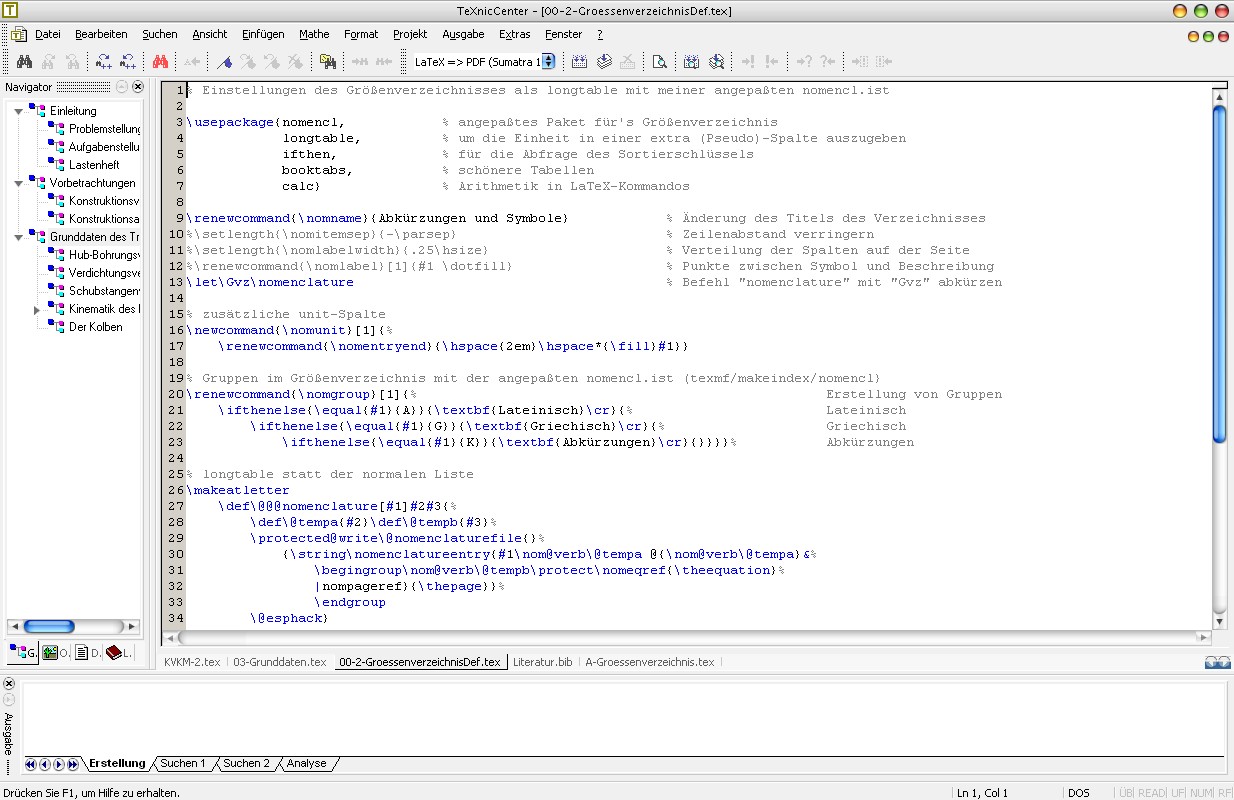The height and width of the screenshot is (800, 1234).
Task: Switch to literature view red book tab
Action: point(119,653)
